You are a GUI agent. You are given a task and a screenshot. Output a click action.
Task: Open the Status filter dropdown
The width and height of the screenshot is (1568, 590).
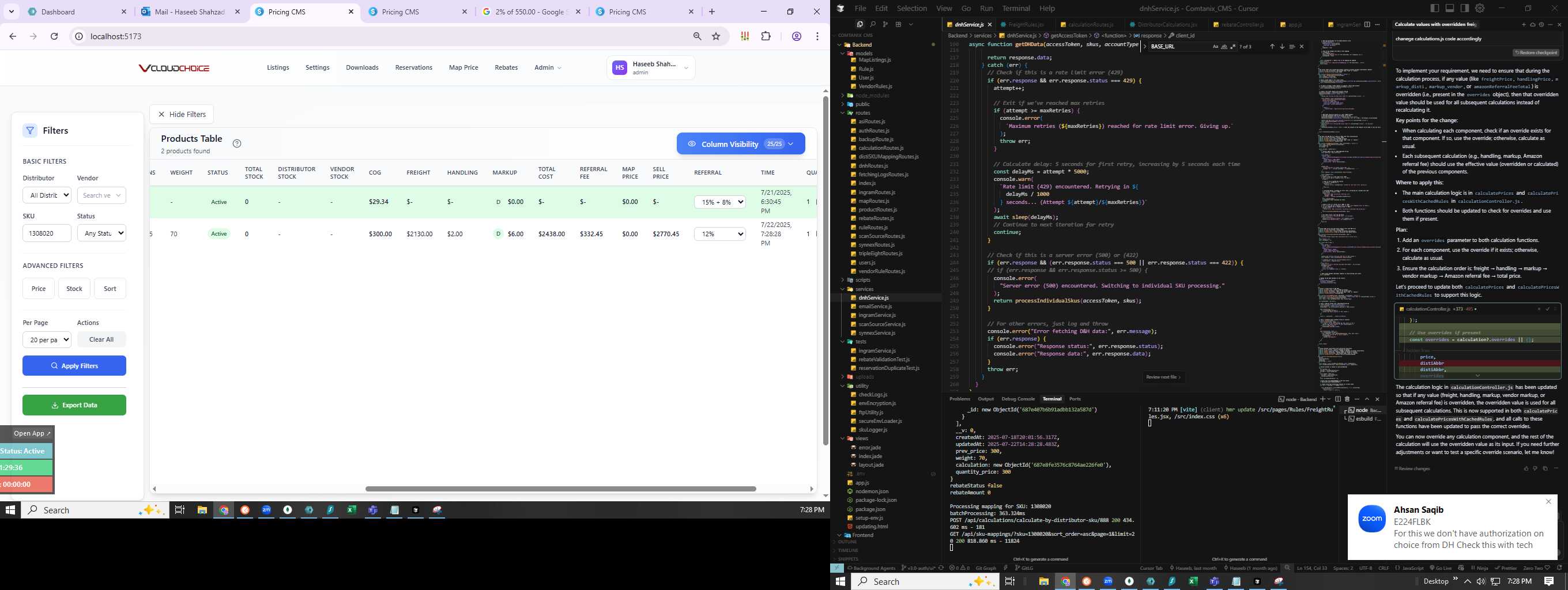pos(101,233)
